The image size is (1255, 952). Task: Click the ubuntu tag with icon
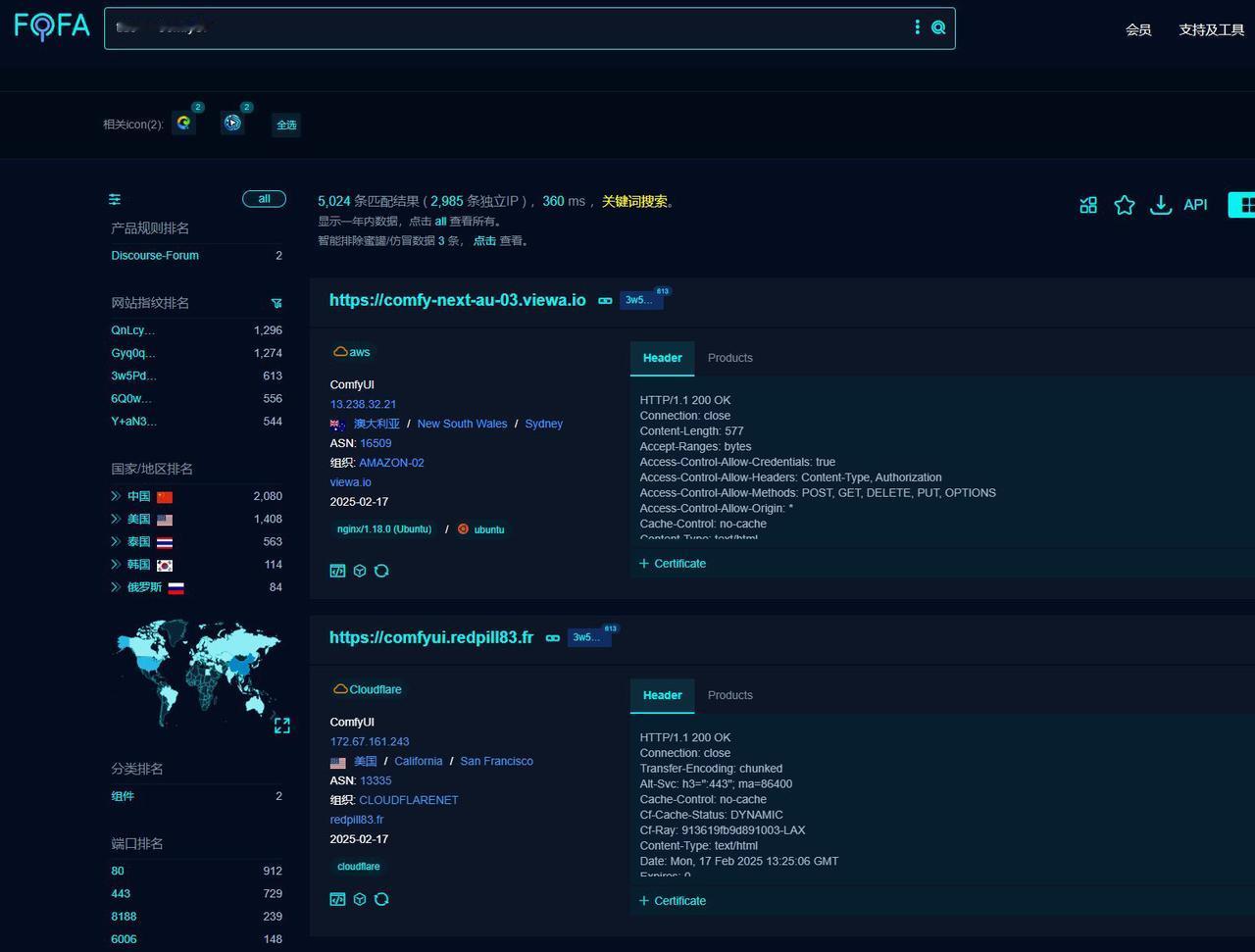481,529
